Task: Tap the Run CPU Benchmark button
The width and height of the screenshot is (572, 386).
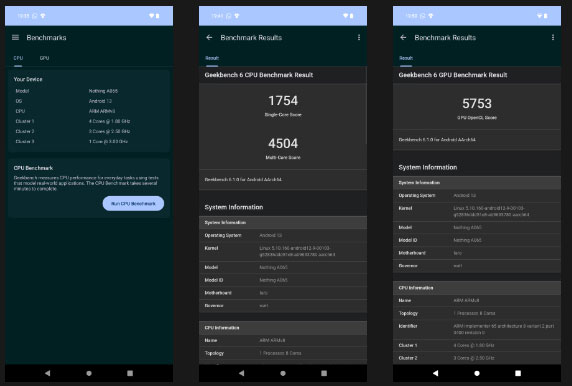Action: [x=133, y=204]
